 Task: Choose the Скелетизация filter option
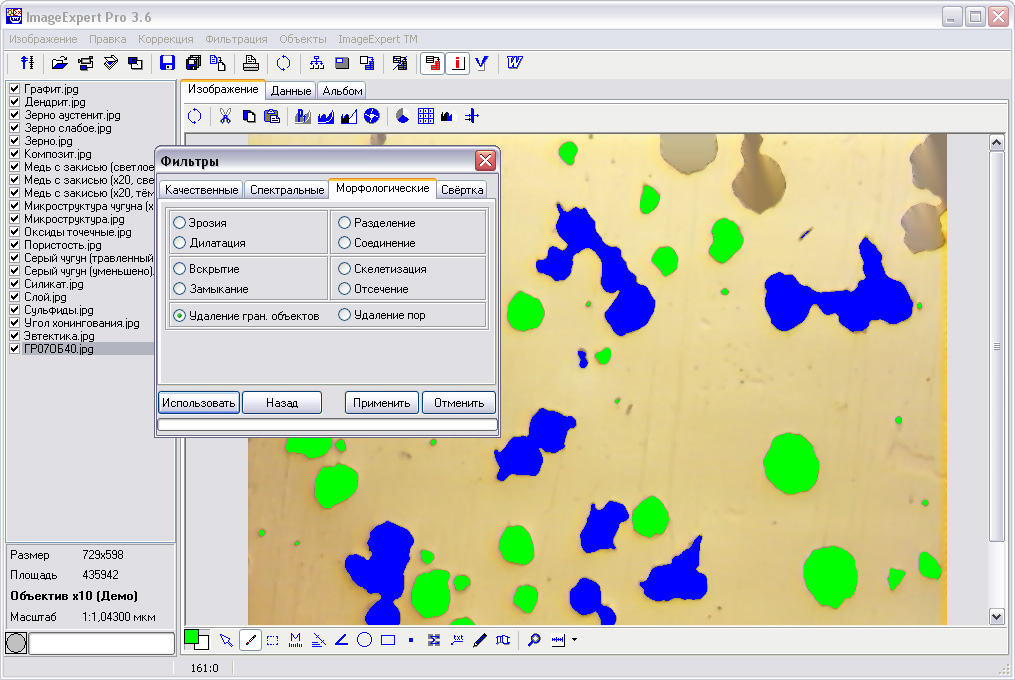point(345,269)
